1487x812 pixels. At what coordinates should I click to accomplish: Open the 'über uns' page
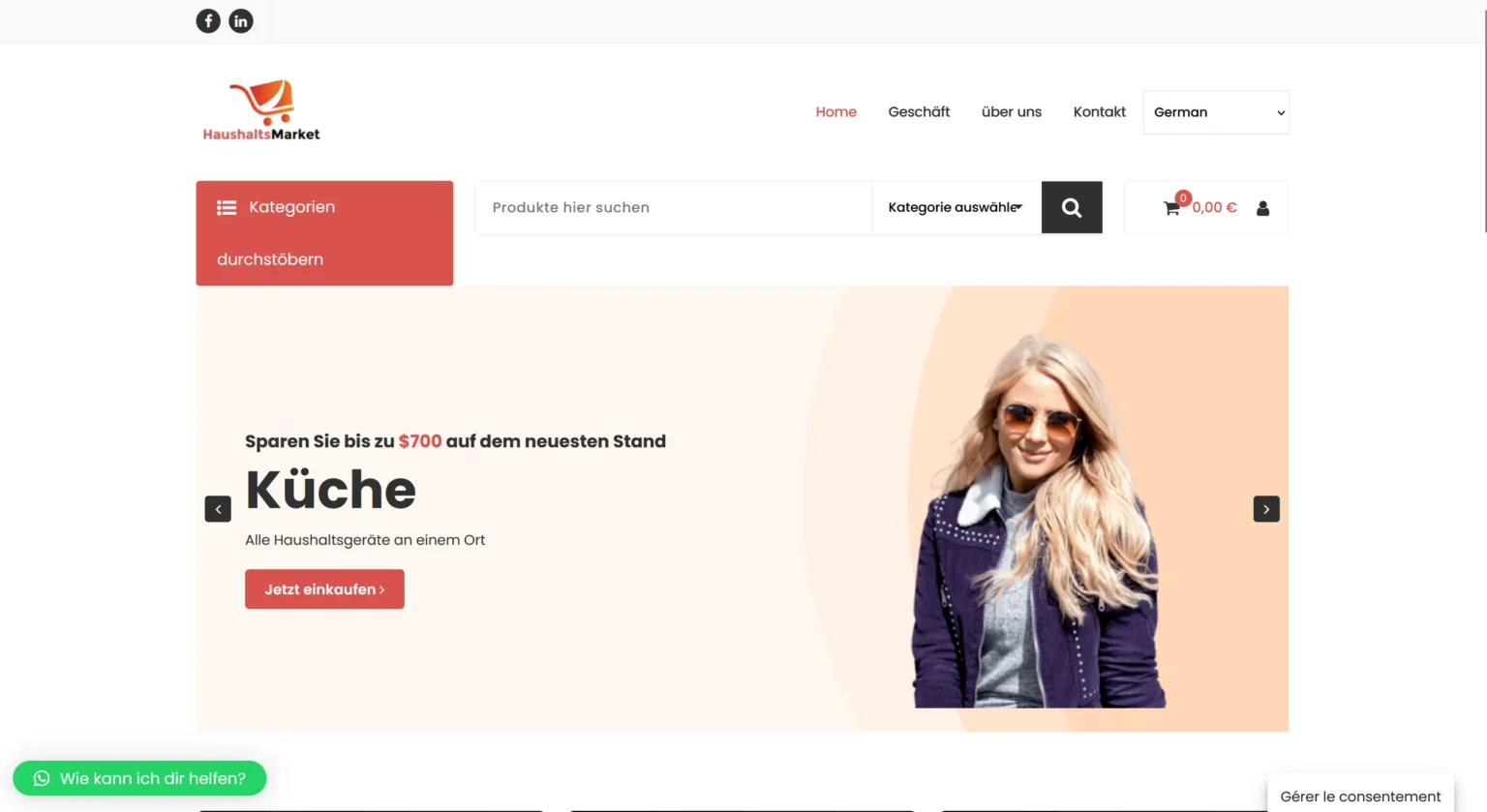(1012, 112)
